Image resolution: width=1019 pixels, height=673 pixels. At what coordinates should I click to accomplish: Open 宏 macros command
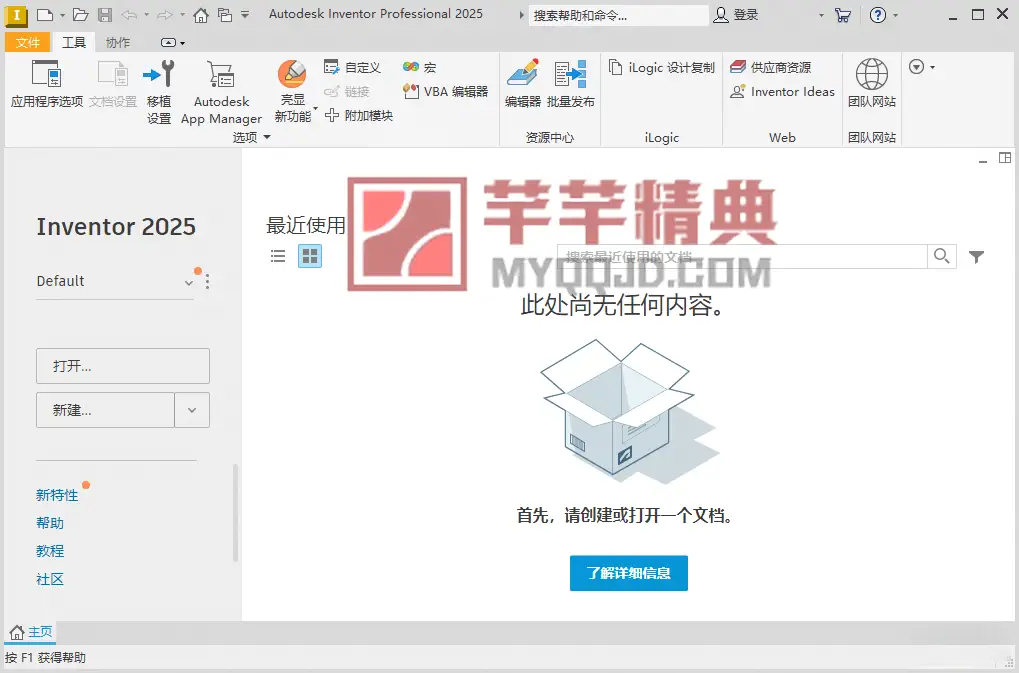pos(420,67)
